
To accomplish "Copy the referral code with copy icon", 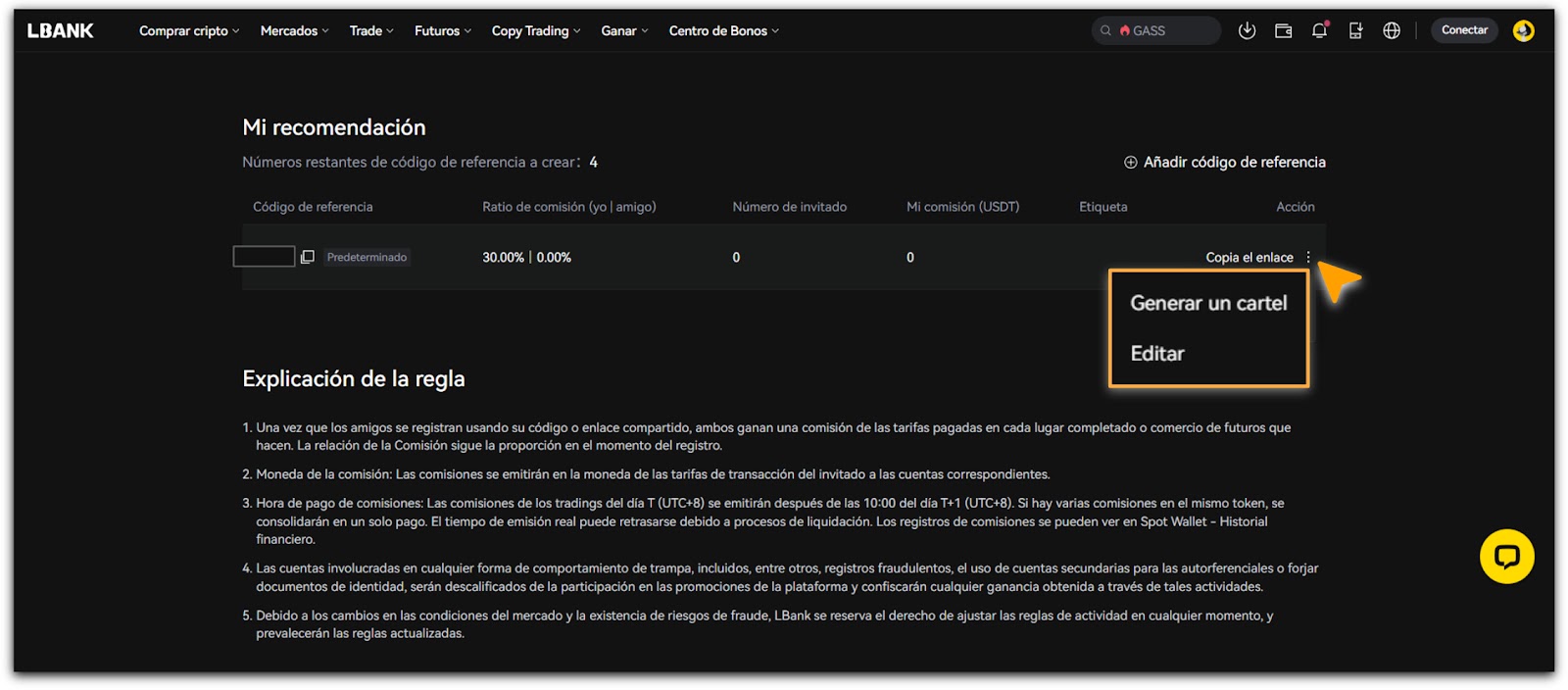I will pyautogui.click(x=307, y=257).
